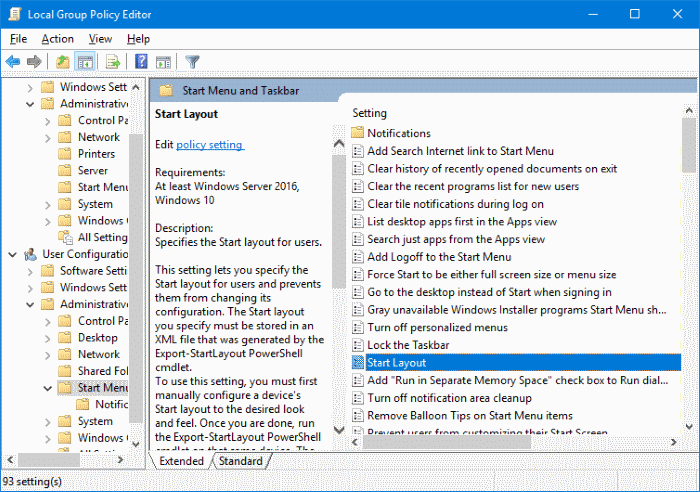Select Search just apps from the Apps view
Image resolution: width=700 pixels, height=492 pixels.
click(x=456, y=239)
